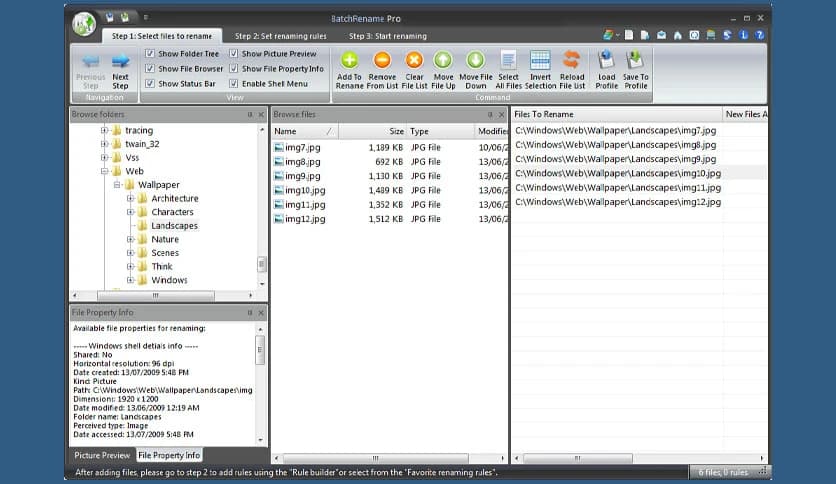
Task: Click the Remove From List orange minus icon
Action: (x=382, y=60)
